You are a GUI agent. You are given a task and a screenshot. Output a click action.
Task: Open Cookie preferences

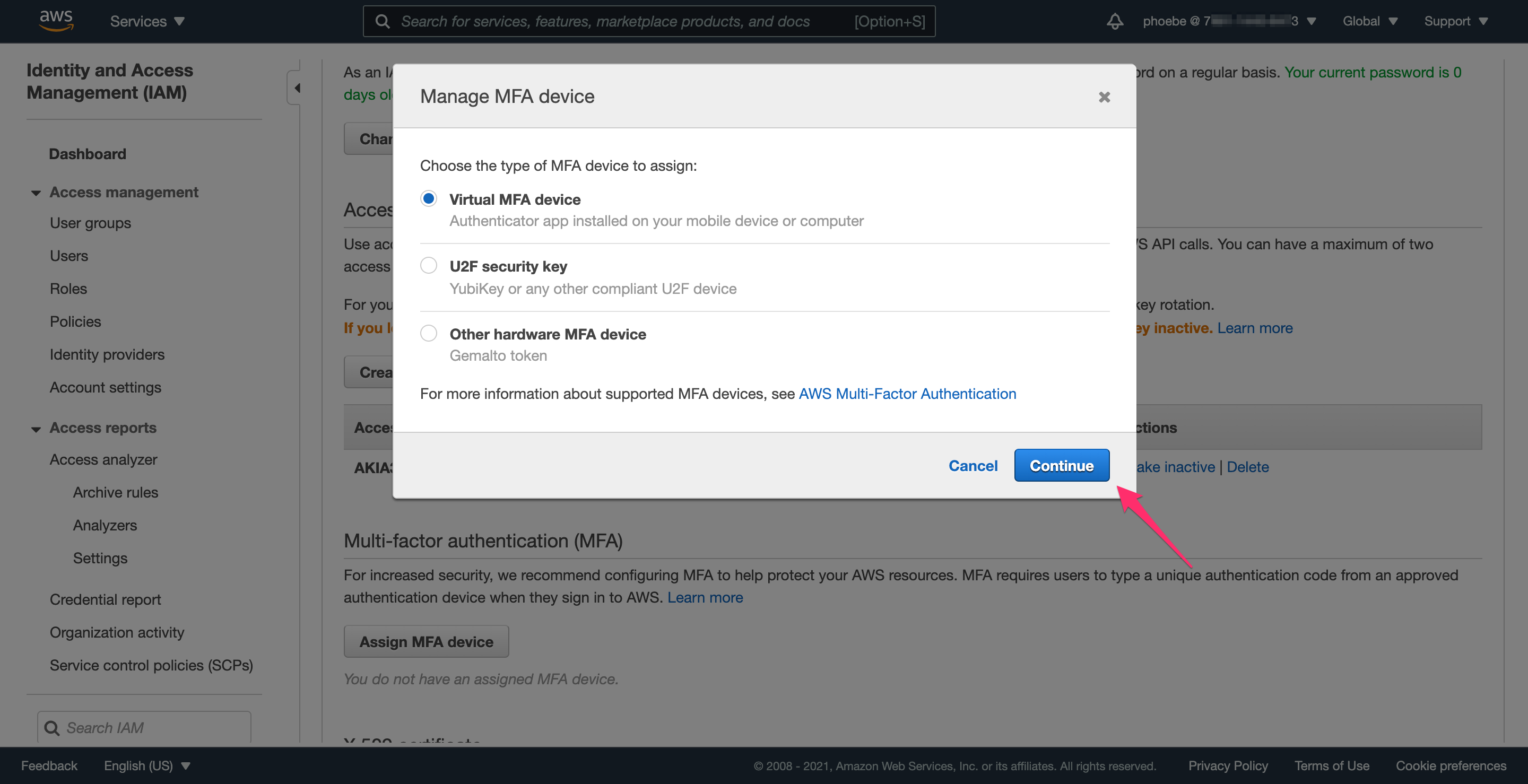click(x=1451, y=765)
